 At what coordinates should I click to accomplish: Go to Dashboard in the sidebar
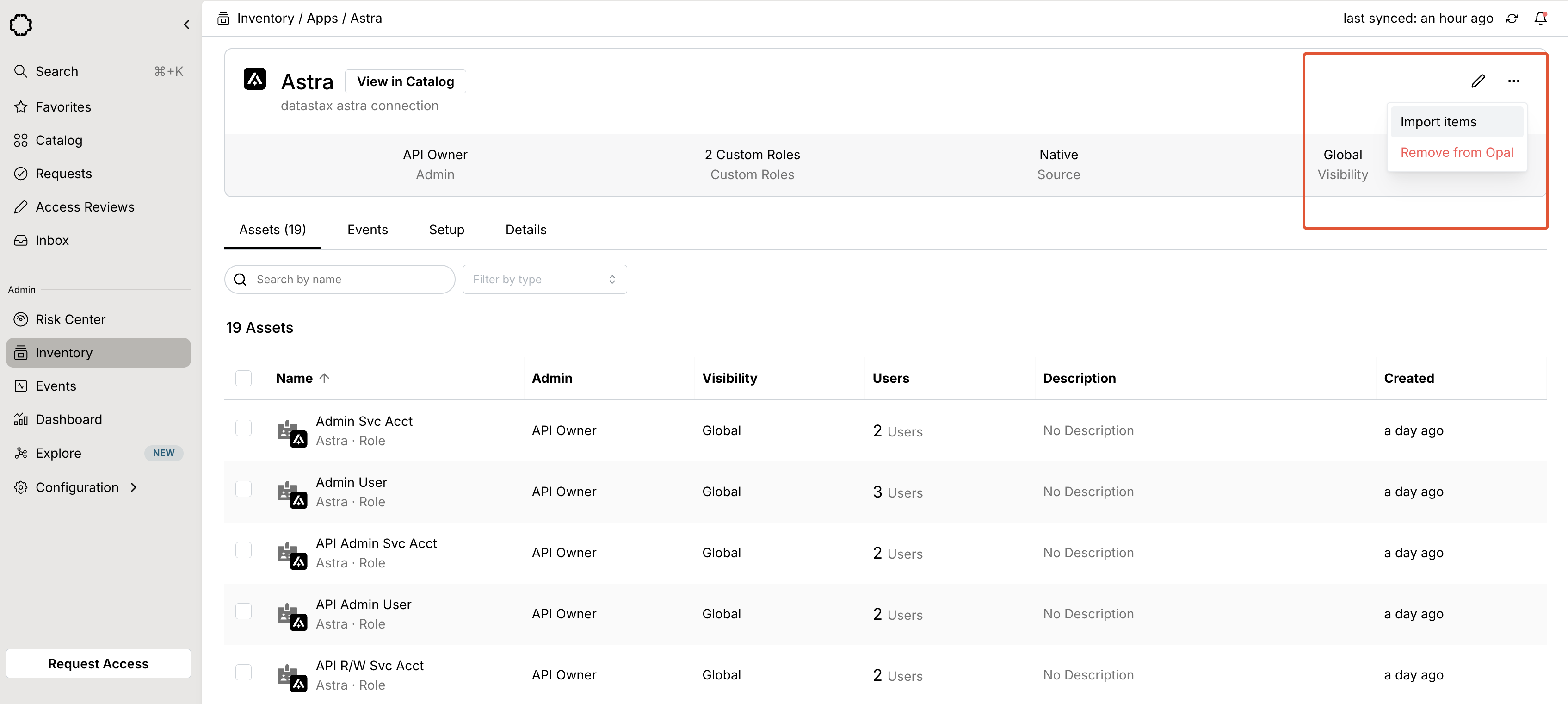68,419
